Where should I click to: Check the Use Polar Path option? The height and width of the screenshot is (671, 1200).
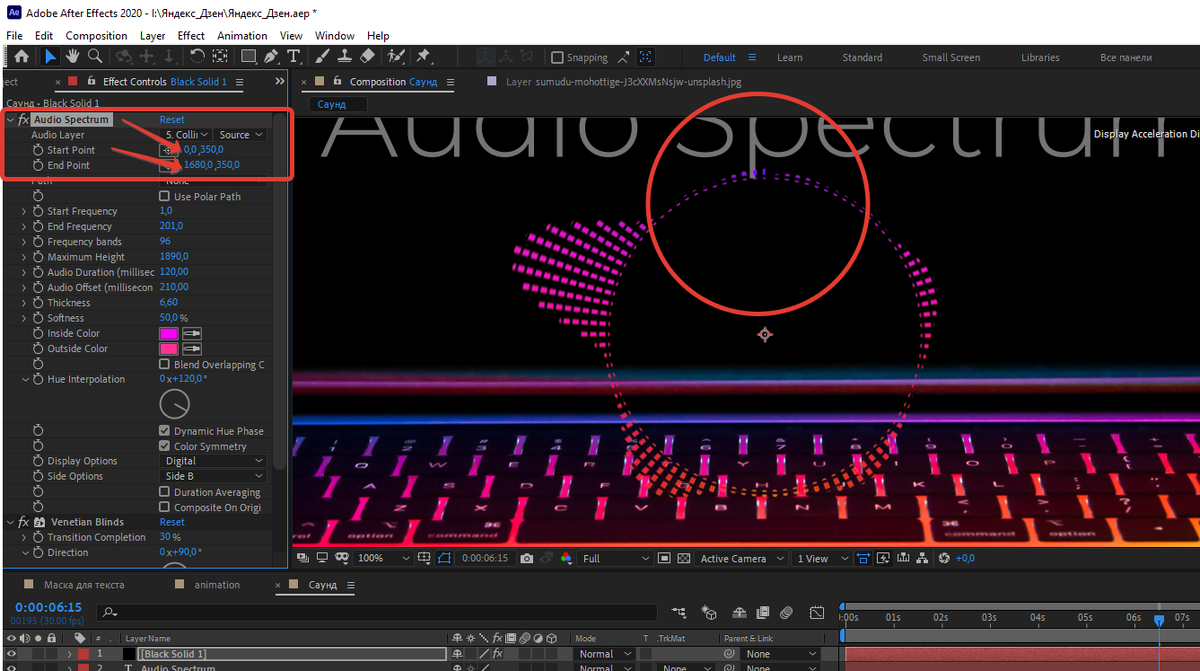click(x=165, y=197)
